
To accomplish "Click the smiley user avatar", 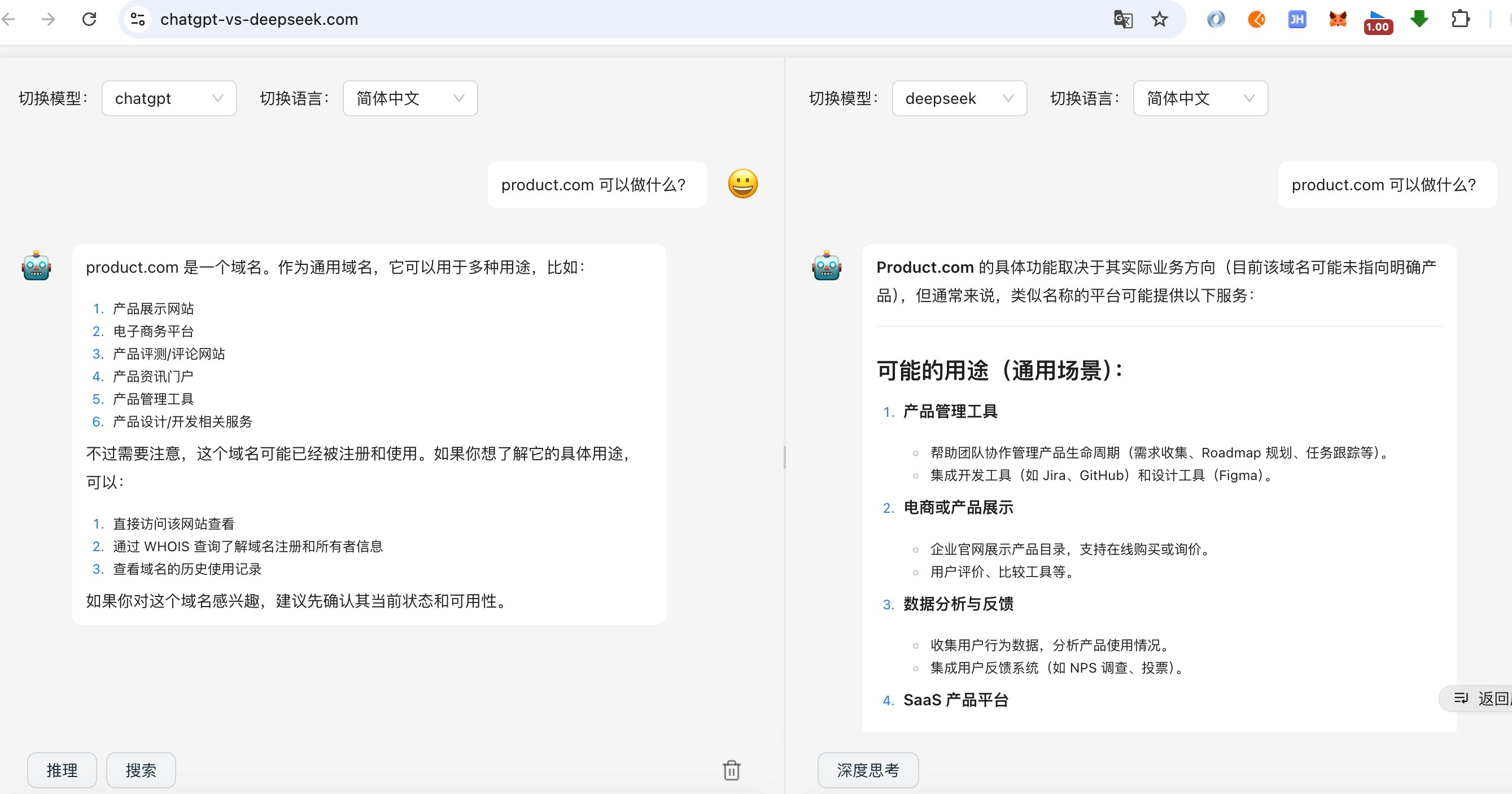I will [742, 184].
